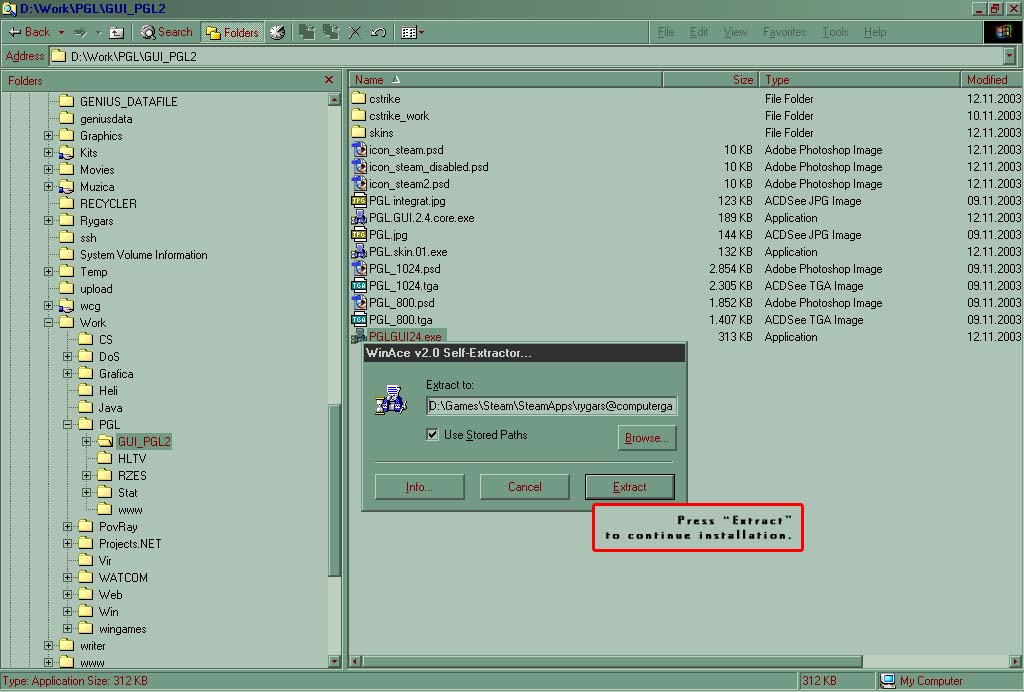Open the View menu
Viewport: 1024px width, 692px height.
coord(735,32)
